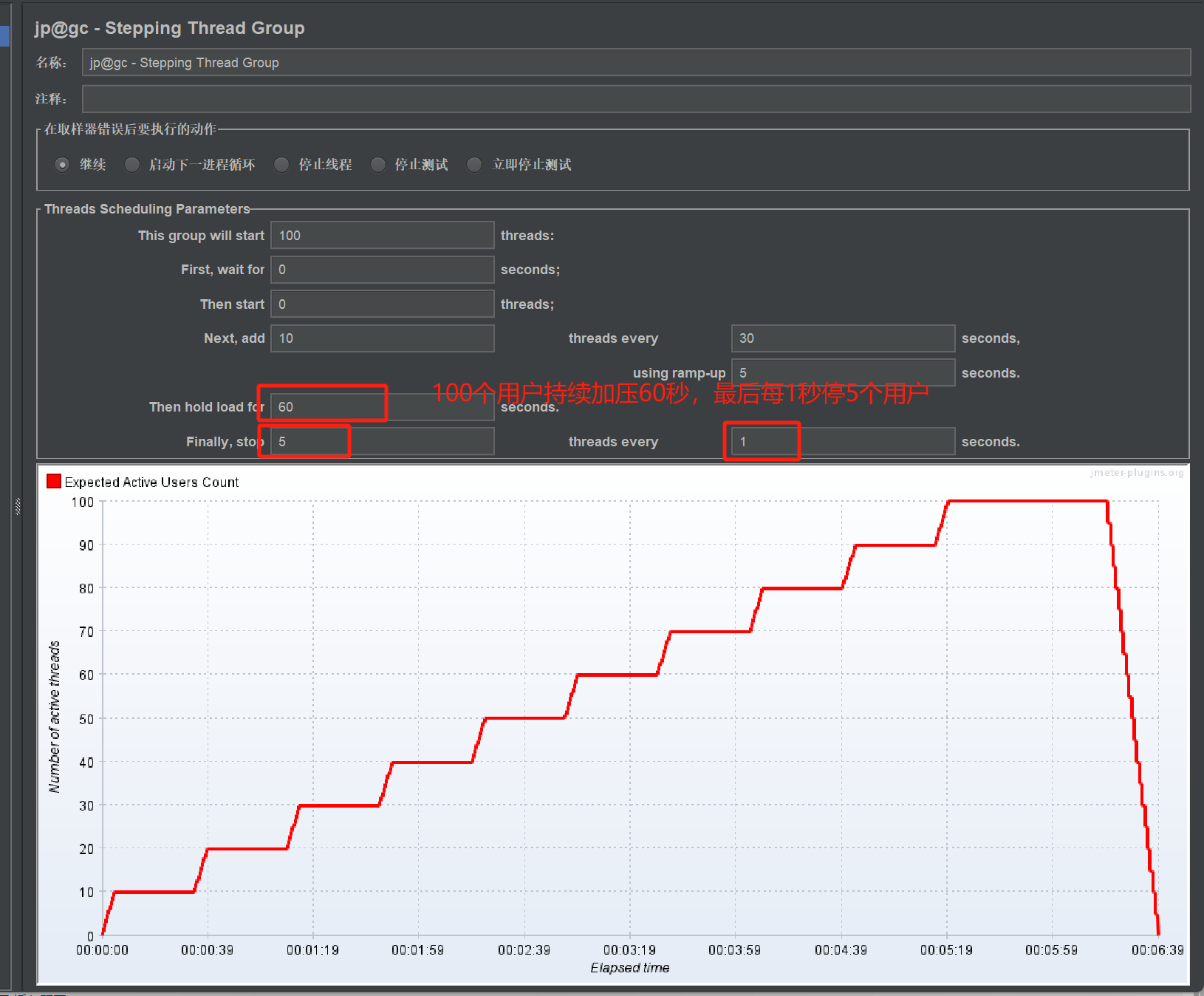The image size is (1204, 996).
Task: Select the 启动下一进程循环 radio button
Action: pyautogui.click(x=132, y=165)
